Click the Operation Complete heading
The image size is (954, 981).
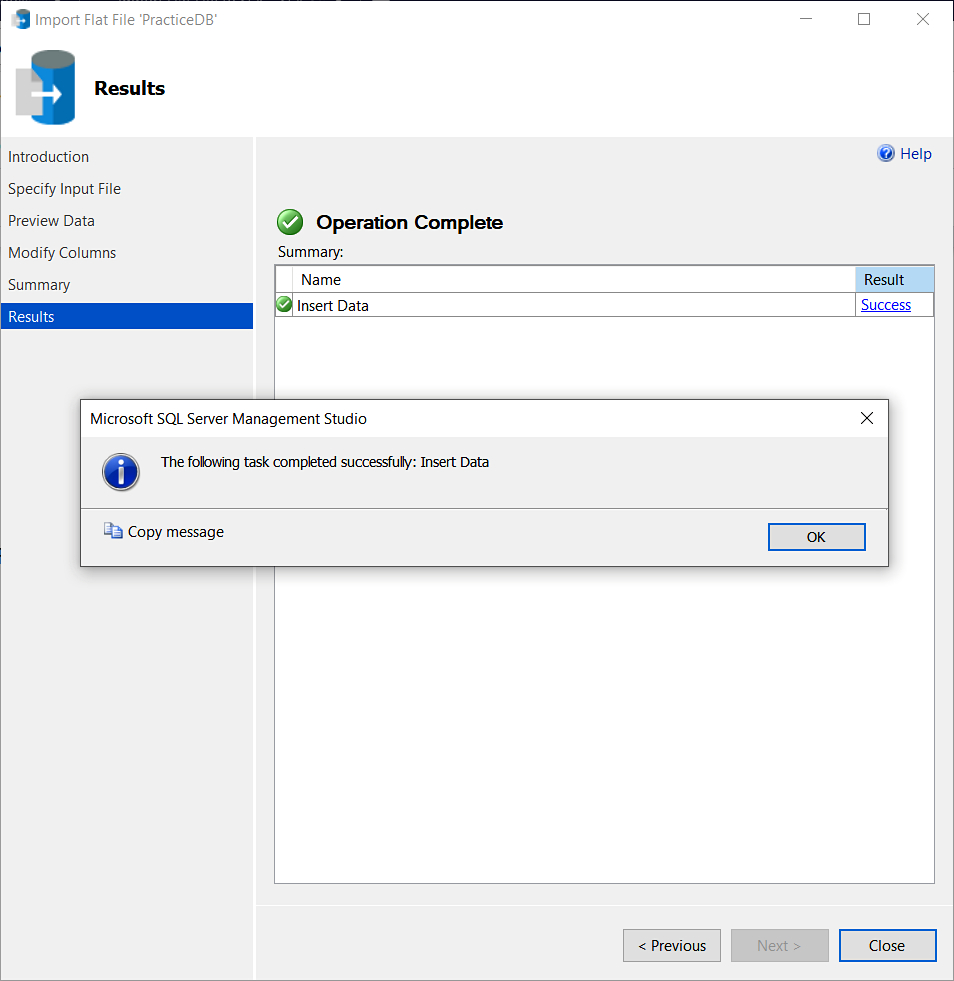coord(409,222)
